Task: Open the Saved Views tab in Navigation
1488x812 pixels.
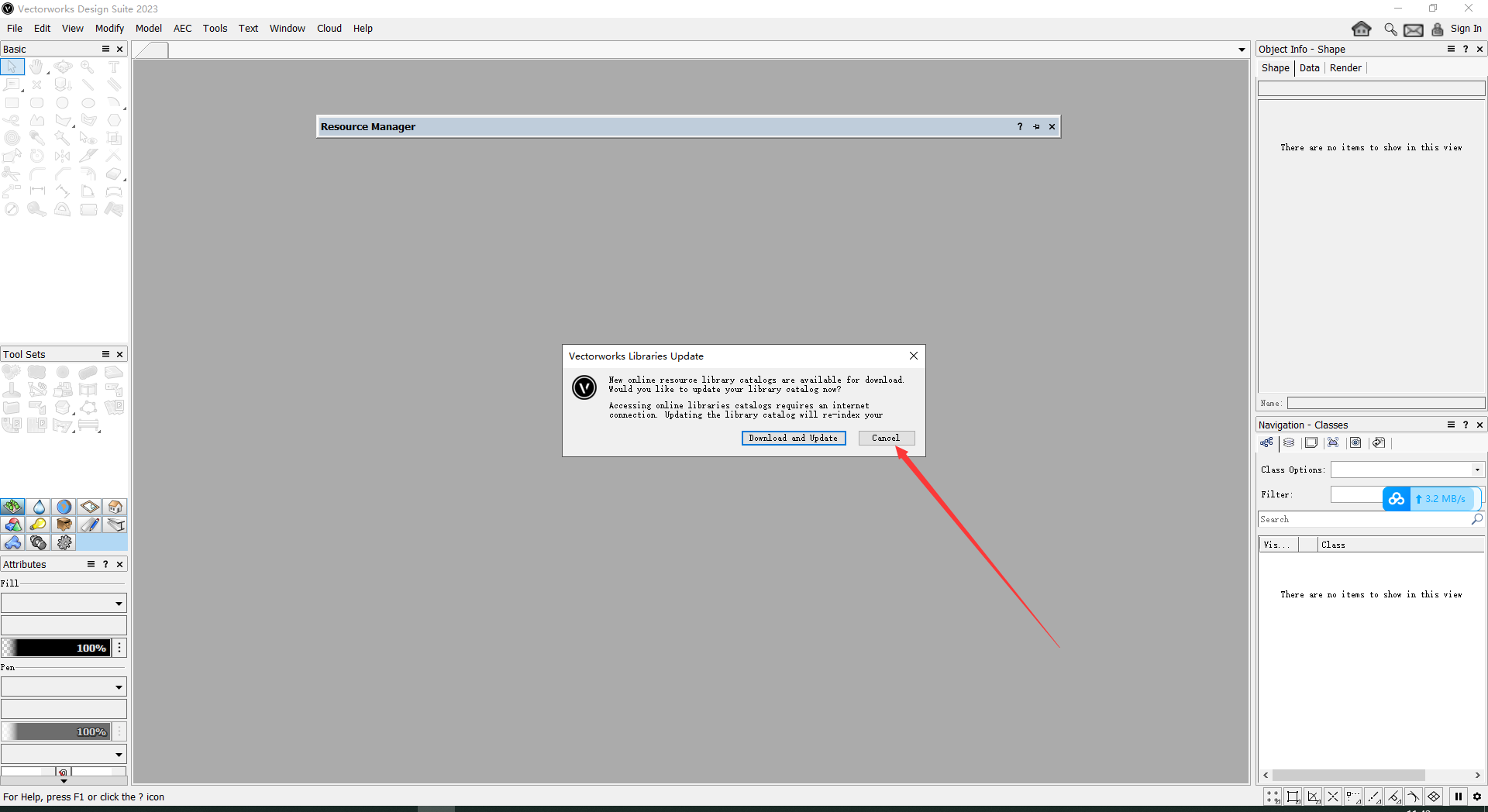Action: point(1355,443)
